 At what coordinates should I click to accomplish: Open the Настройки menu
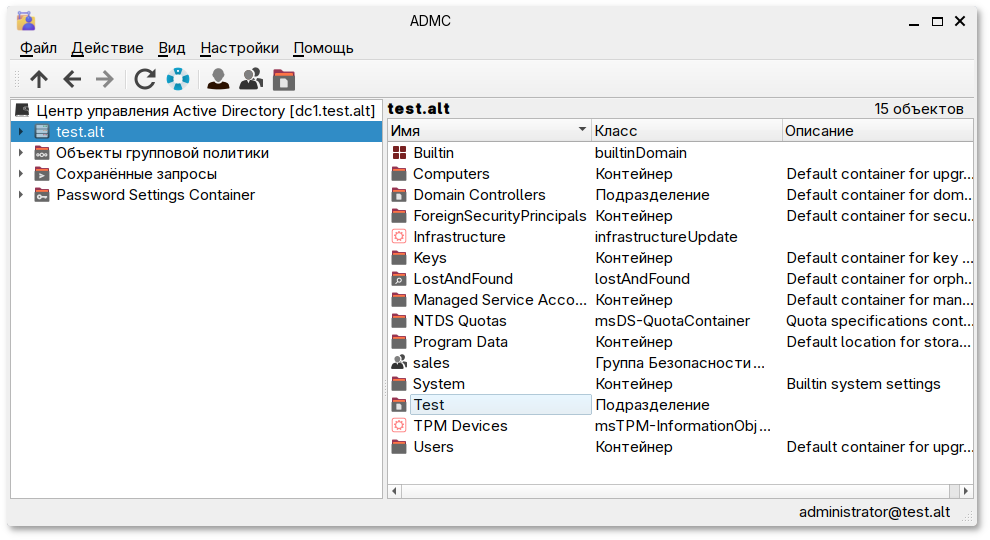point(239,48)
